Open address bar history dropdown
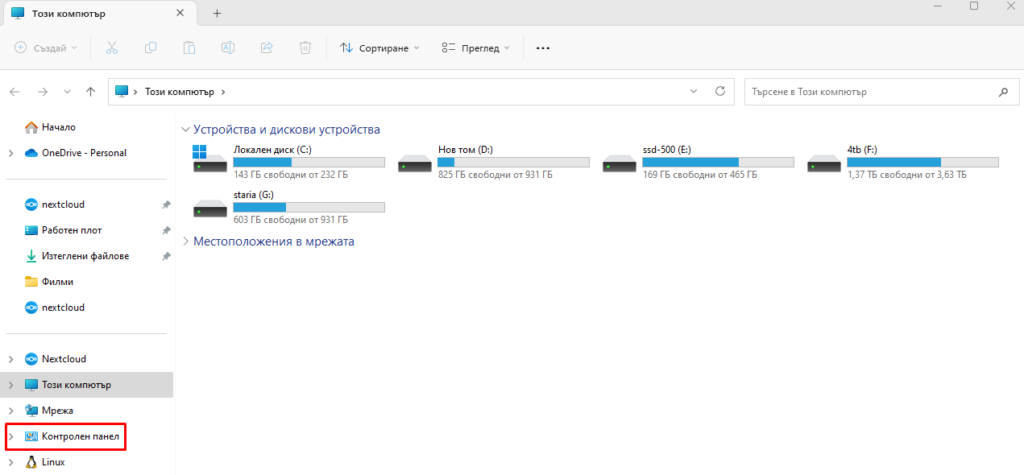Viewport: 1024px width, 475px height. (694, 91)
